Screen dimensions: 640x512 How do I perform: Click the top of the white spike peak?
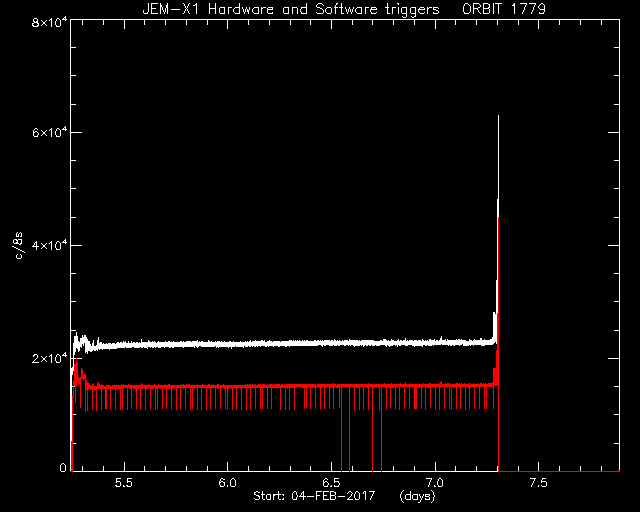pos(498,117)
